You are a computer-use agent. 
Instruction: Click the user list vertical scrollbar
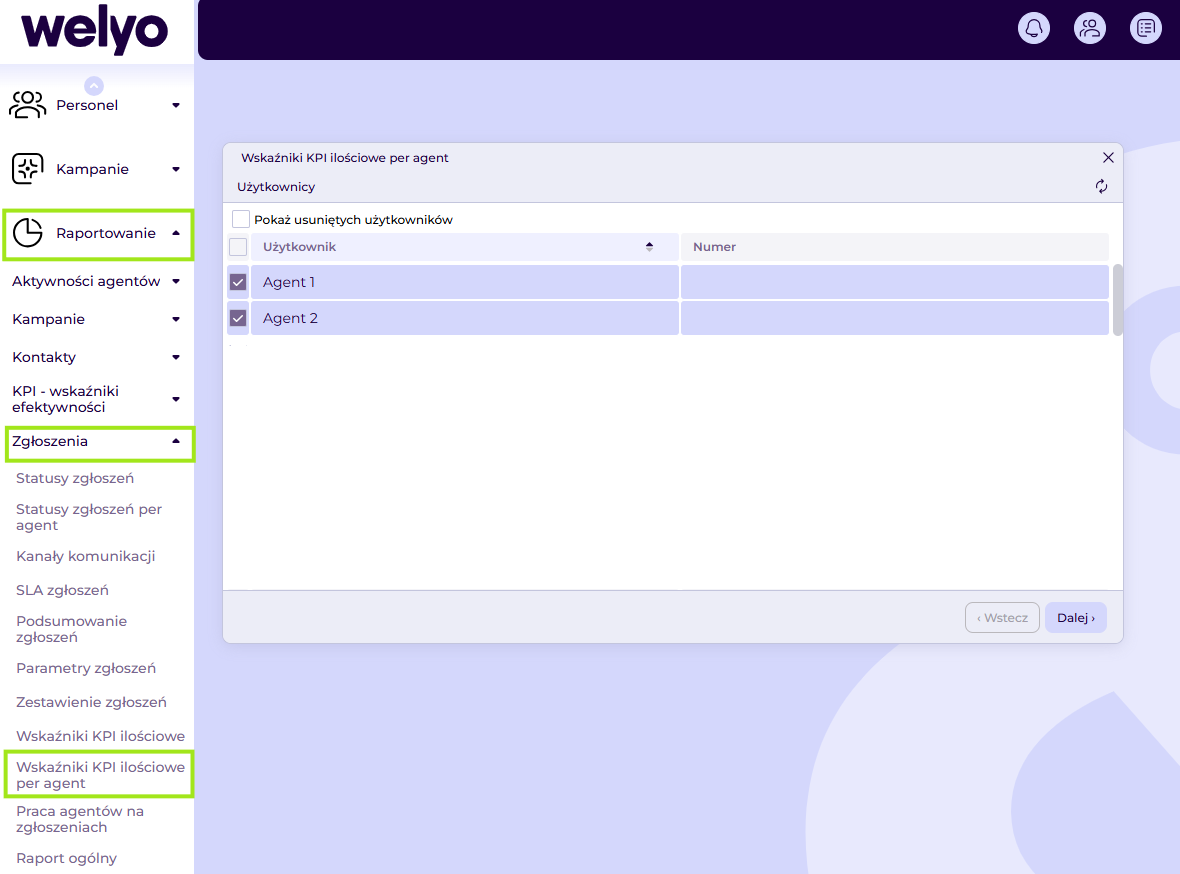1118,300
